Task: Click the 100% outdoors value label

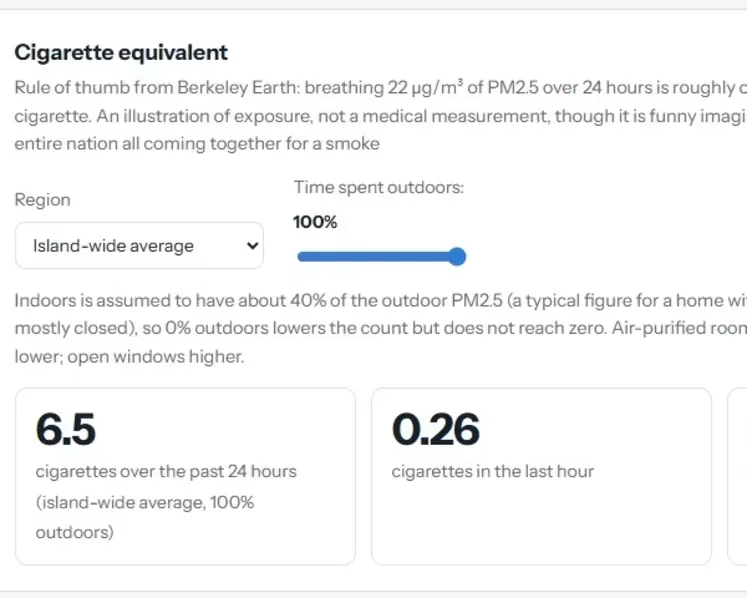Action: (x=315, y=222)
